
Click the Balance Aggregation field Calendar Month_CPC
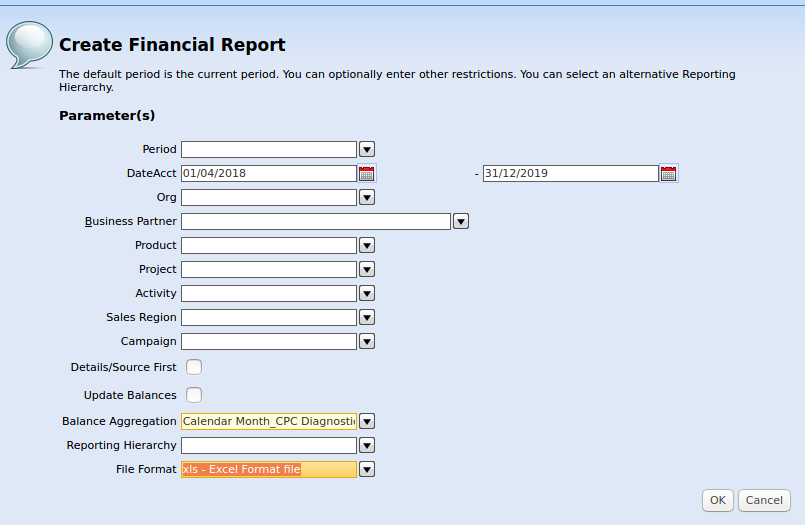click(x=269, y=421)
